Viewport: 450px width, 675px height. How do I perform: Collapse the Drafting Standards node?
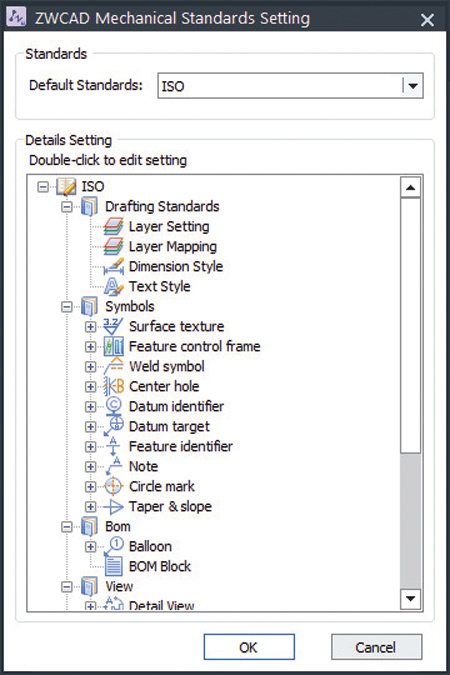pyautogui.click(x=67, y=207)
